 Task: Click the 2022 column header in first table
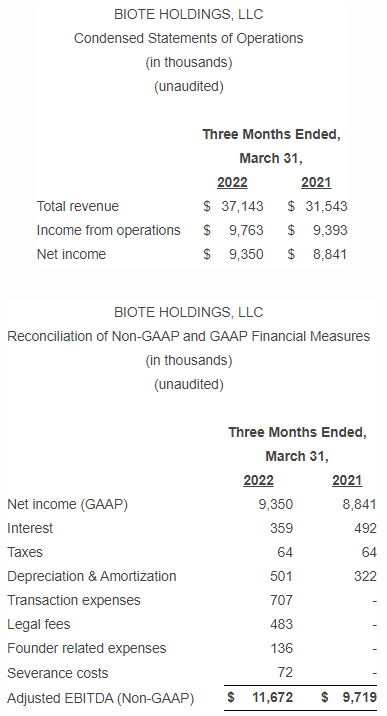(x=232, y=182)
